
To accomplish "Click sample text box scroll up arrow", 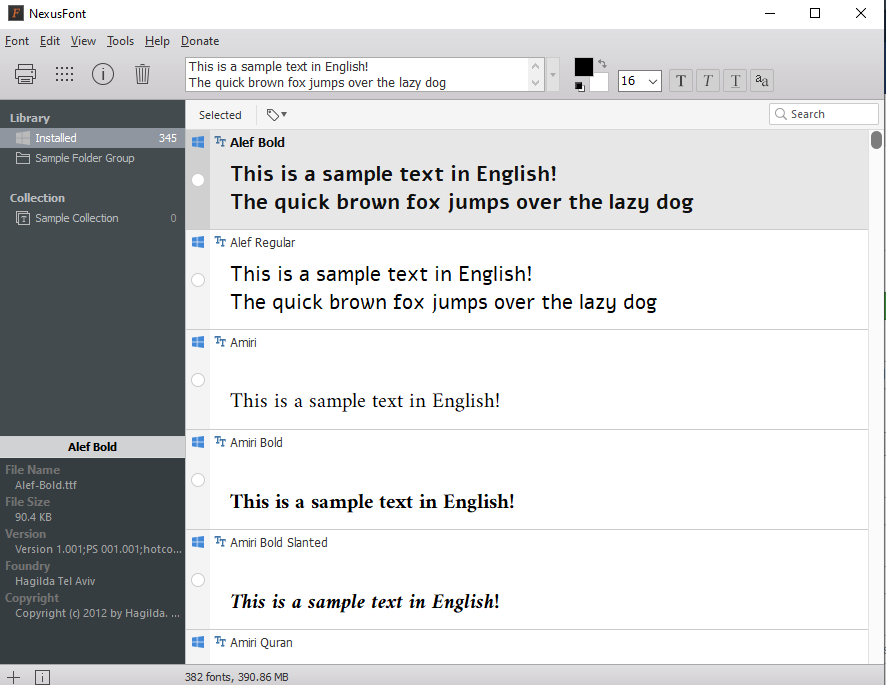I will (x=536, y=66).
